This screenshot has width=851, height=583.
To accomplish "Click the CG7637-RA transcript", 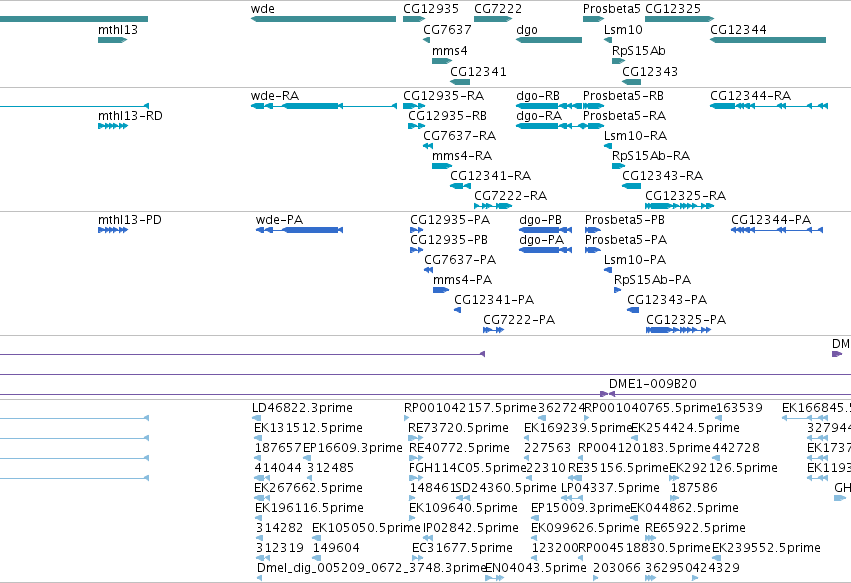I will (428, 146).
